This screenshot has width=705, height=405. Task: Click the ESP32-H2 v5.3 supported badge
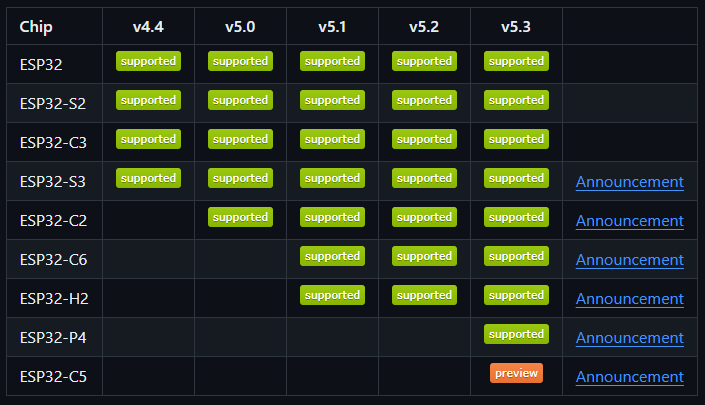click(x=516, y=295)
